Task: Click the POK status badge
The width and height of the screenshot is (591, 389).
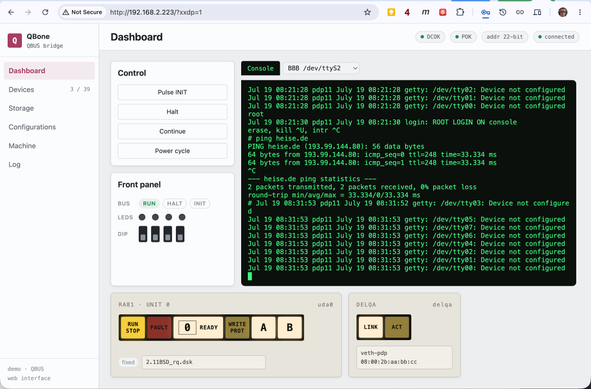Action: pyautogui.click(x=463, y=37)
